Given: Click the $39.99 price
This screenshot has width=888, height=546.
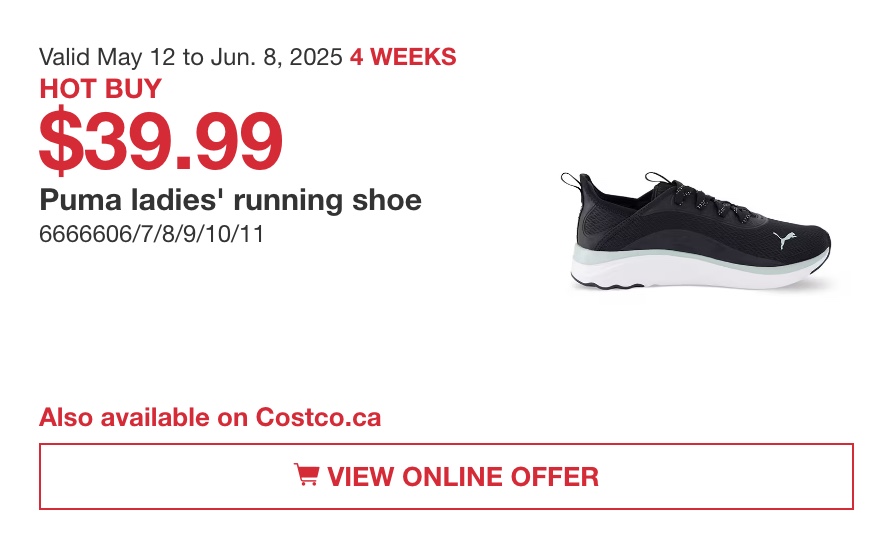Looking at the screenshot, I should [161, 140].
